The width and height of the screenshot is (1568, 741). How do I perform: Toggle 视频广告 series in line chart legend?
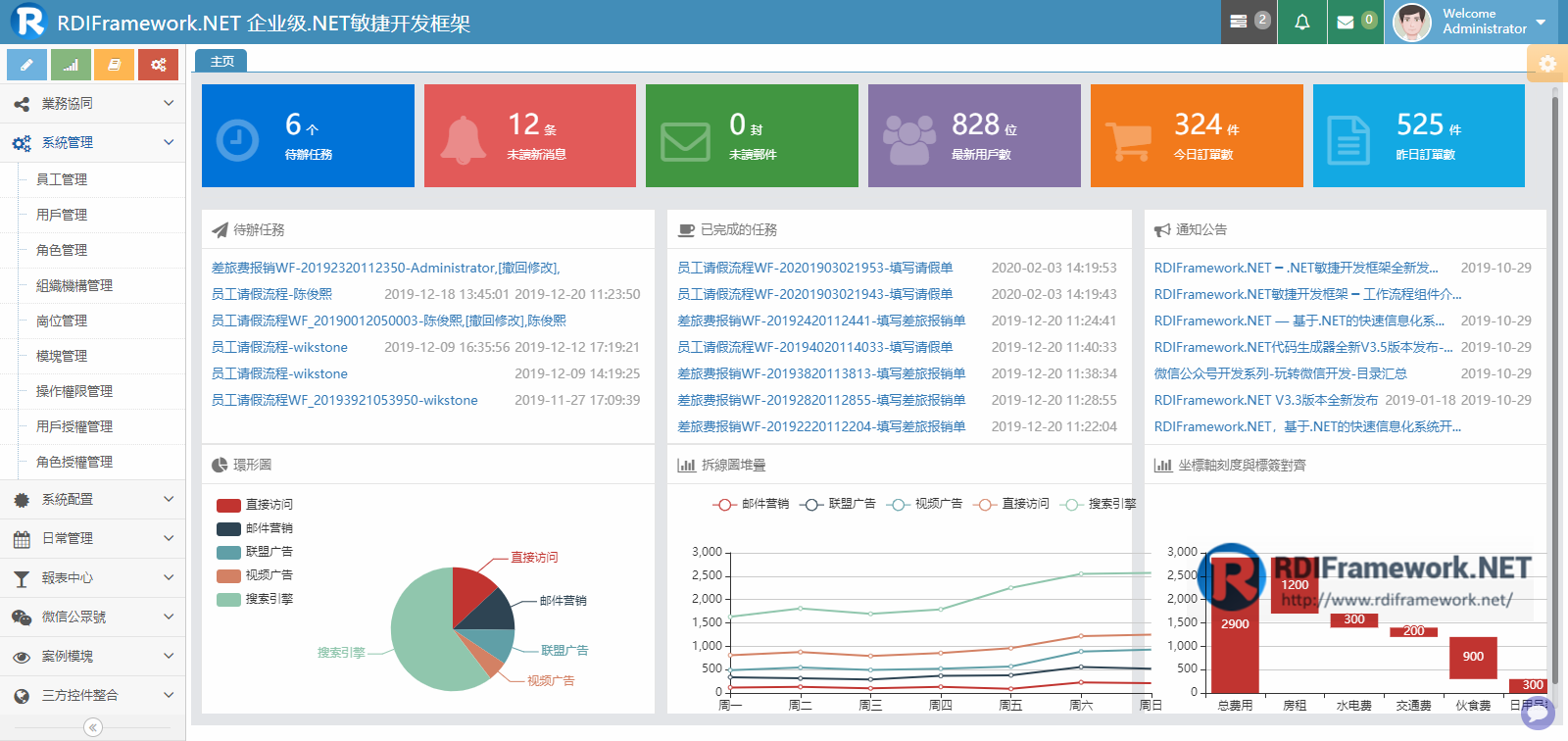[924, 504]
